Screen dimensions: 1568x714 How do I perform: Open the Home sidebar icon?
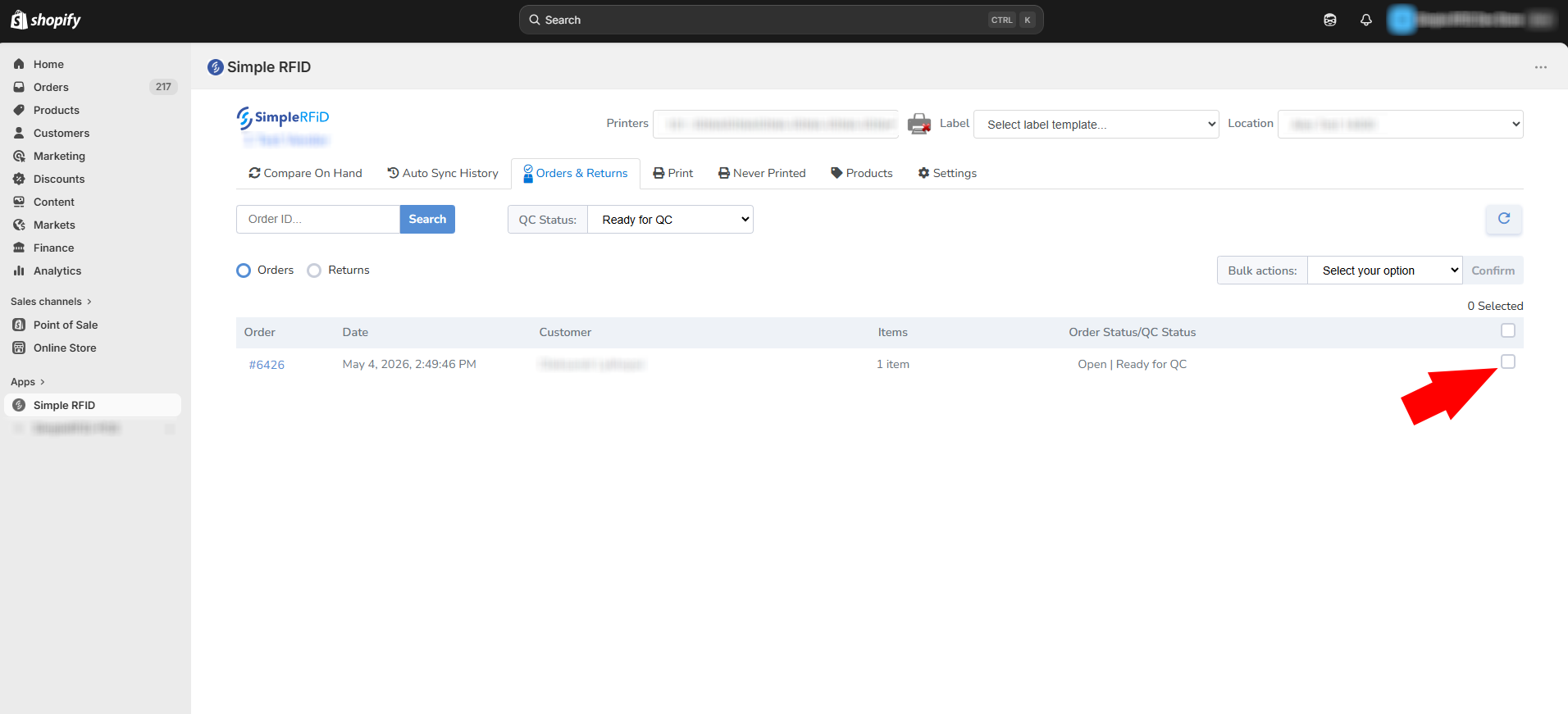(19, 64)
